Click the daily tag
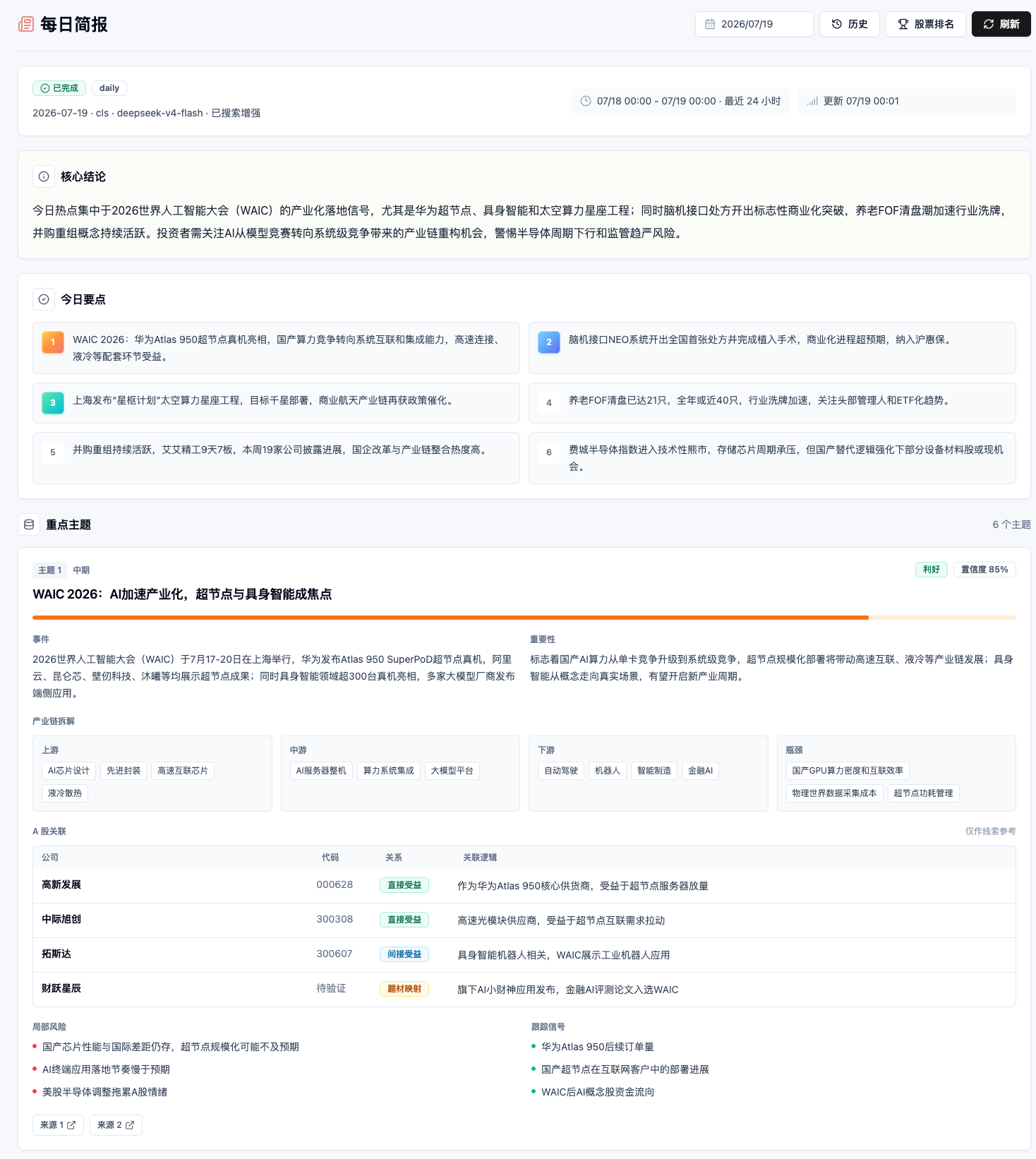Screen dimensions: 1036x1159 click(109, 88)
